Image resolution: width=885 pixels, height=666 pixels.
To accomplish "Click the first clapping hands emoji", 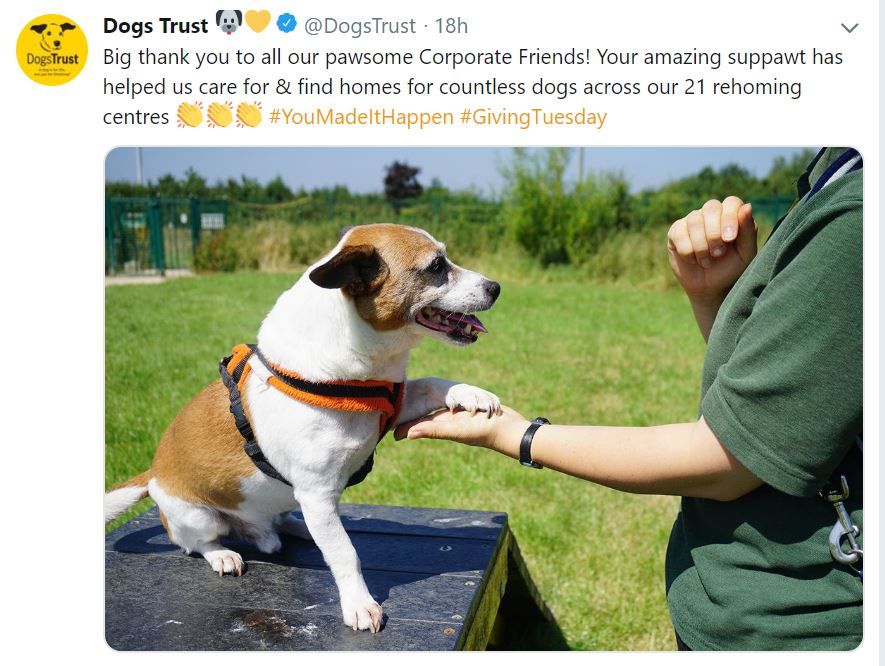I will click(190, 115).
